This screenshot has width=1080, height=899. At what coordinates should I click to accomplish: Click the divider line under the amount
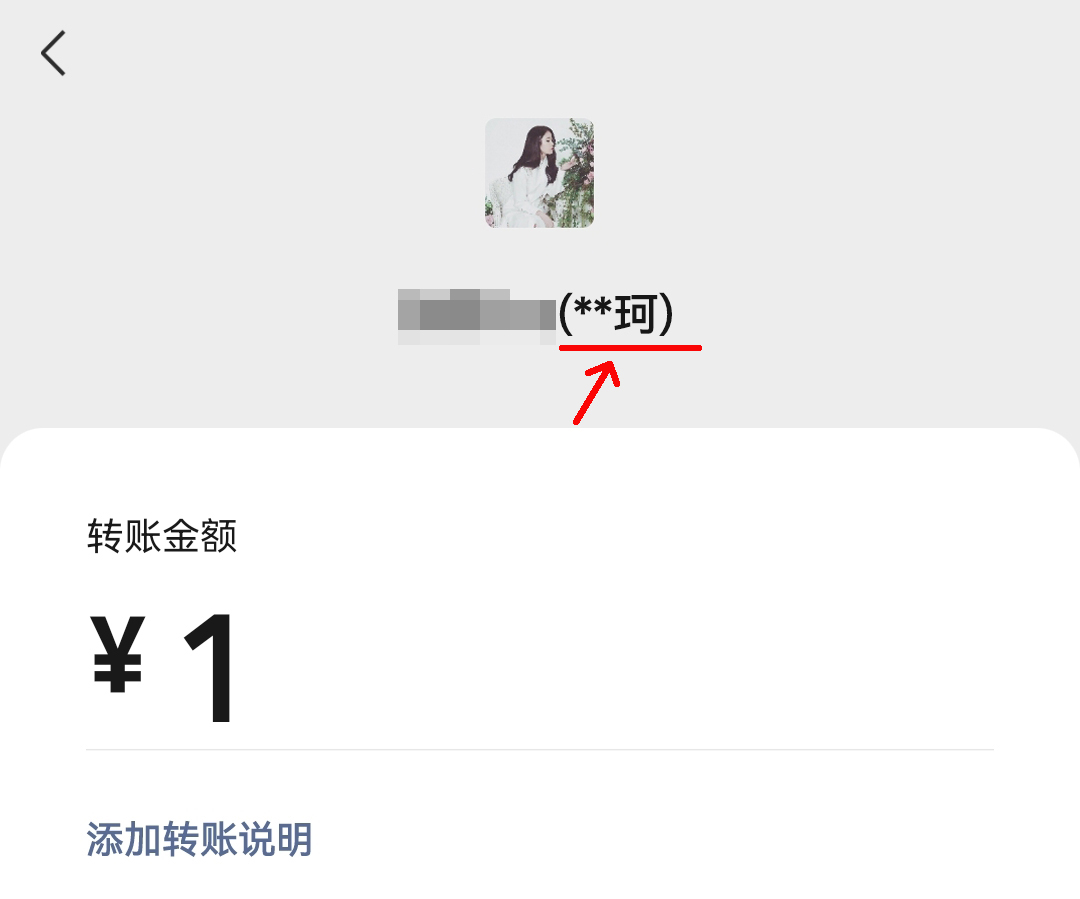click(x=540, y=750)
